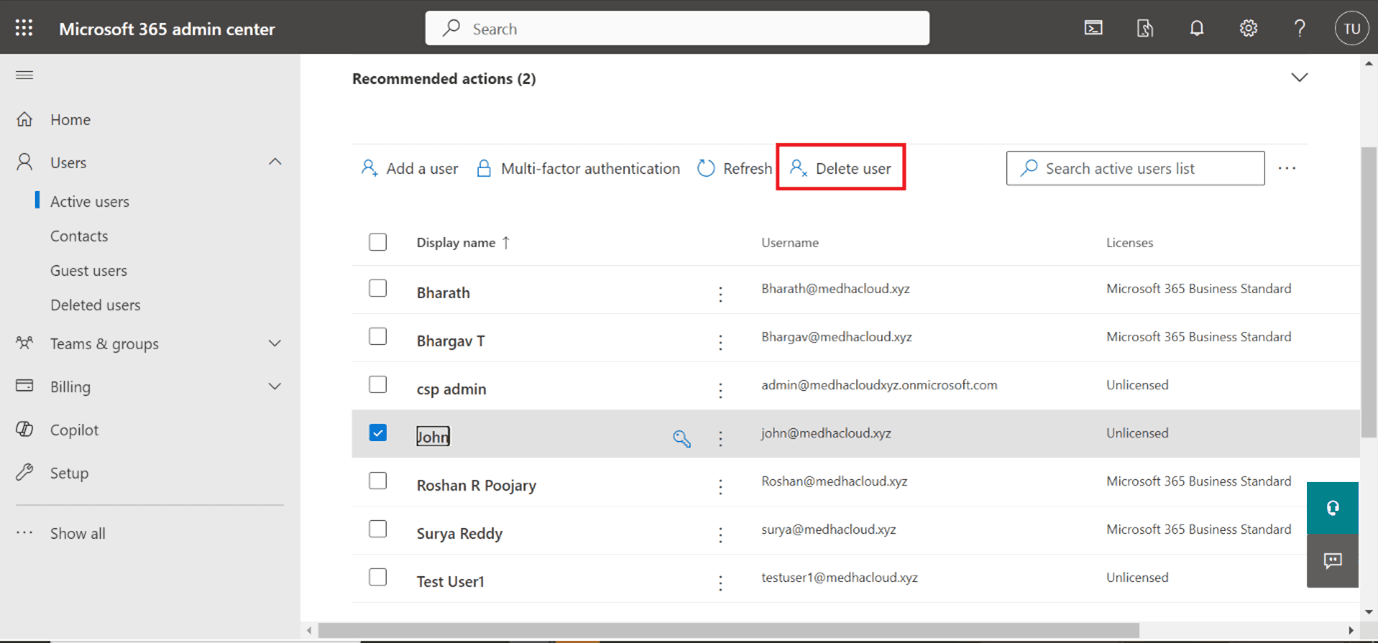This screenshot has height=643, width=1378.
Task: Open the feedback speech bubble icon
Action: pyautogui.click(x=1332, y=561)
